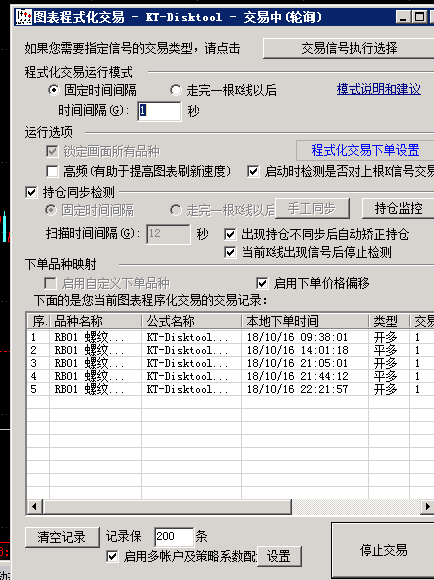Image resolution: width=434 pixels, height=580 pixels.
Task: Toggle 启用下单价格偏移 checkbox
Action: pos(262,283)
